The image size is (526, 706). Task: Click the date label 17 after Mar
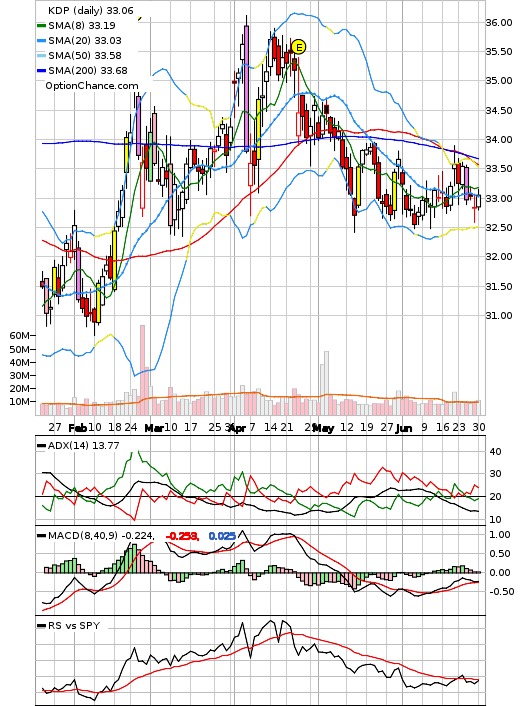pos(191,427)
